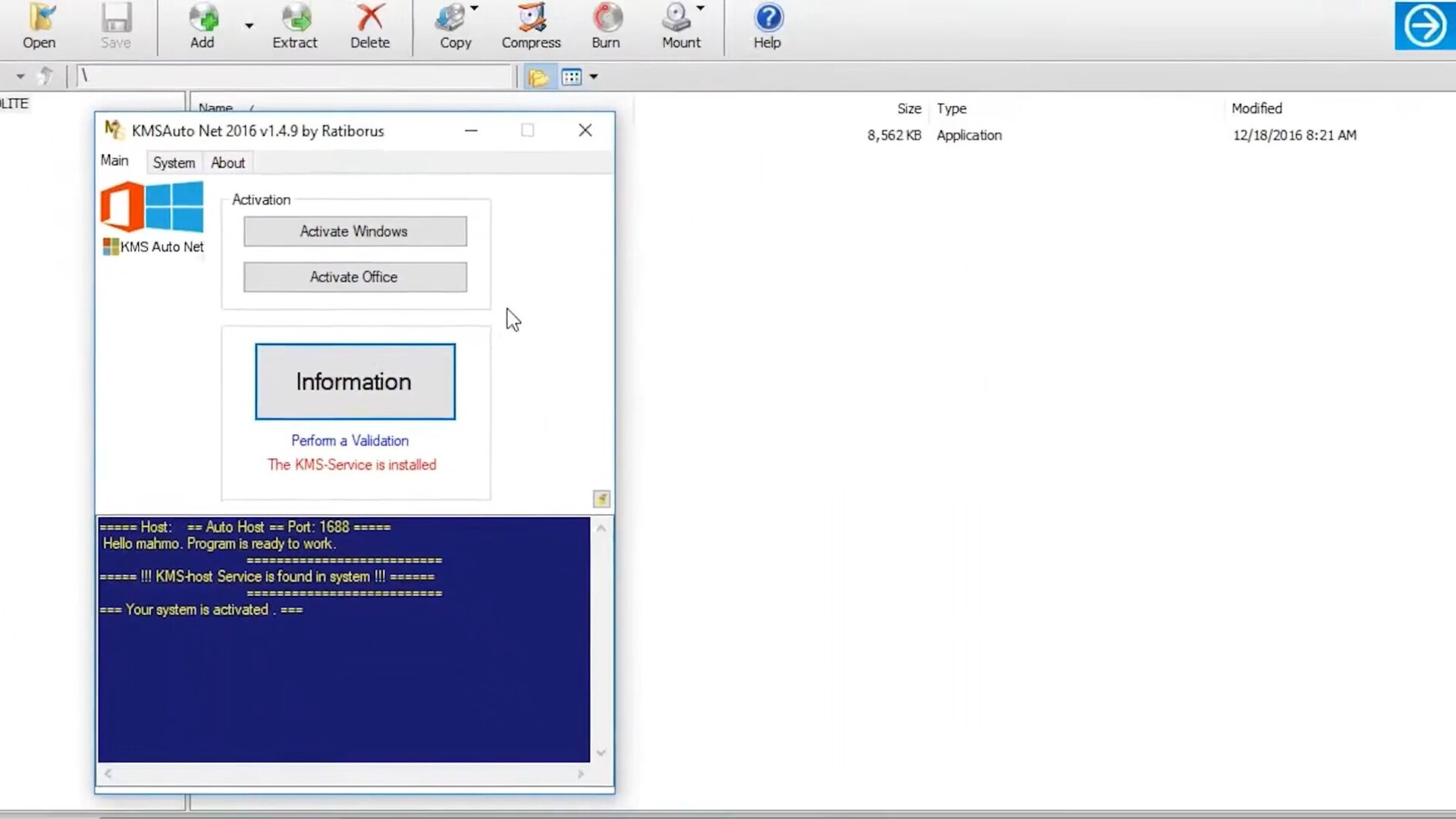Click the view mode grid icon
Image resolution: width=1456 pixels, height=819 pixels.
(x=572, y=77)
